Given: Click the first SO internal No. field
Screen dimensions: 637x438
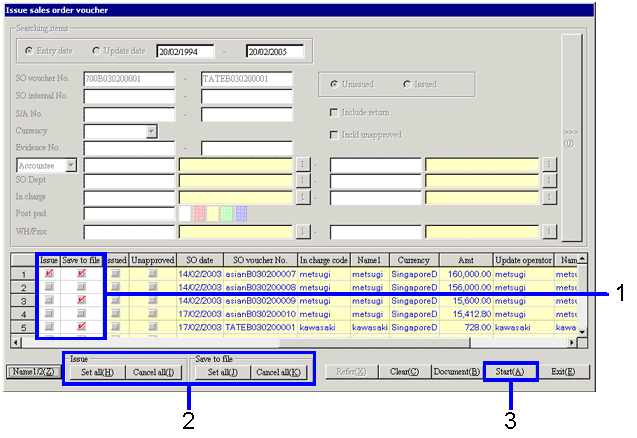Looking at the screenshot, I should tap(129, 96).
